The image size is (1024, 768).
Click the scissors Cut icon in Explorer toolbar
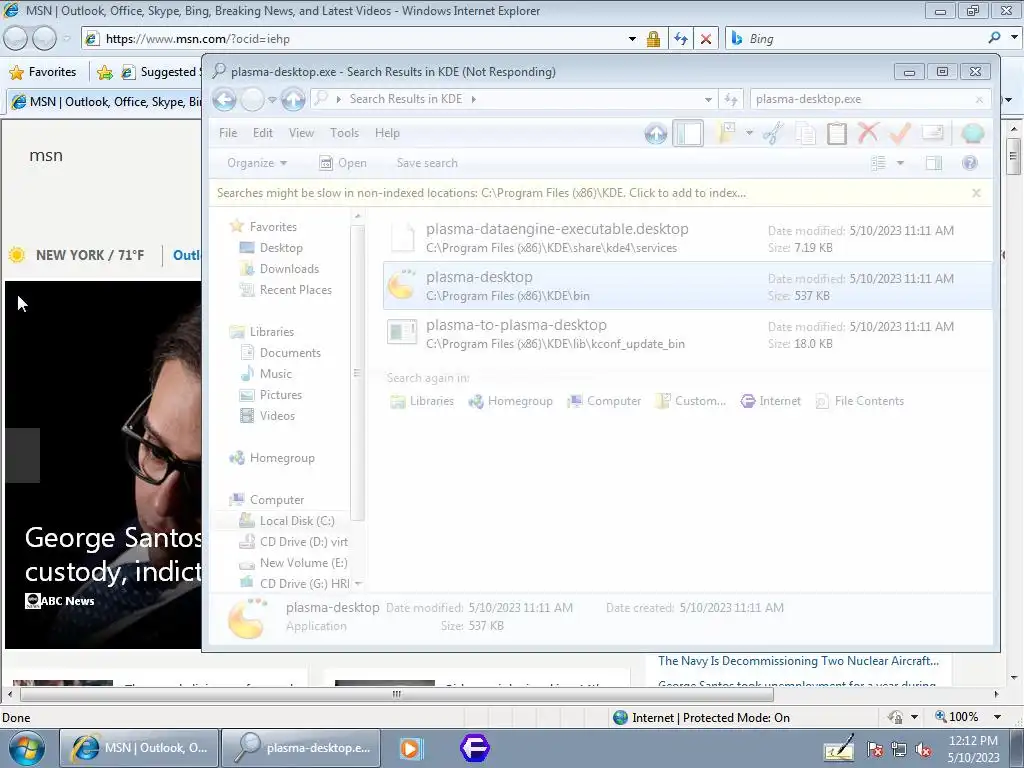(x=773, y=133)
